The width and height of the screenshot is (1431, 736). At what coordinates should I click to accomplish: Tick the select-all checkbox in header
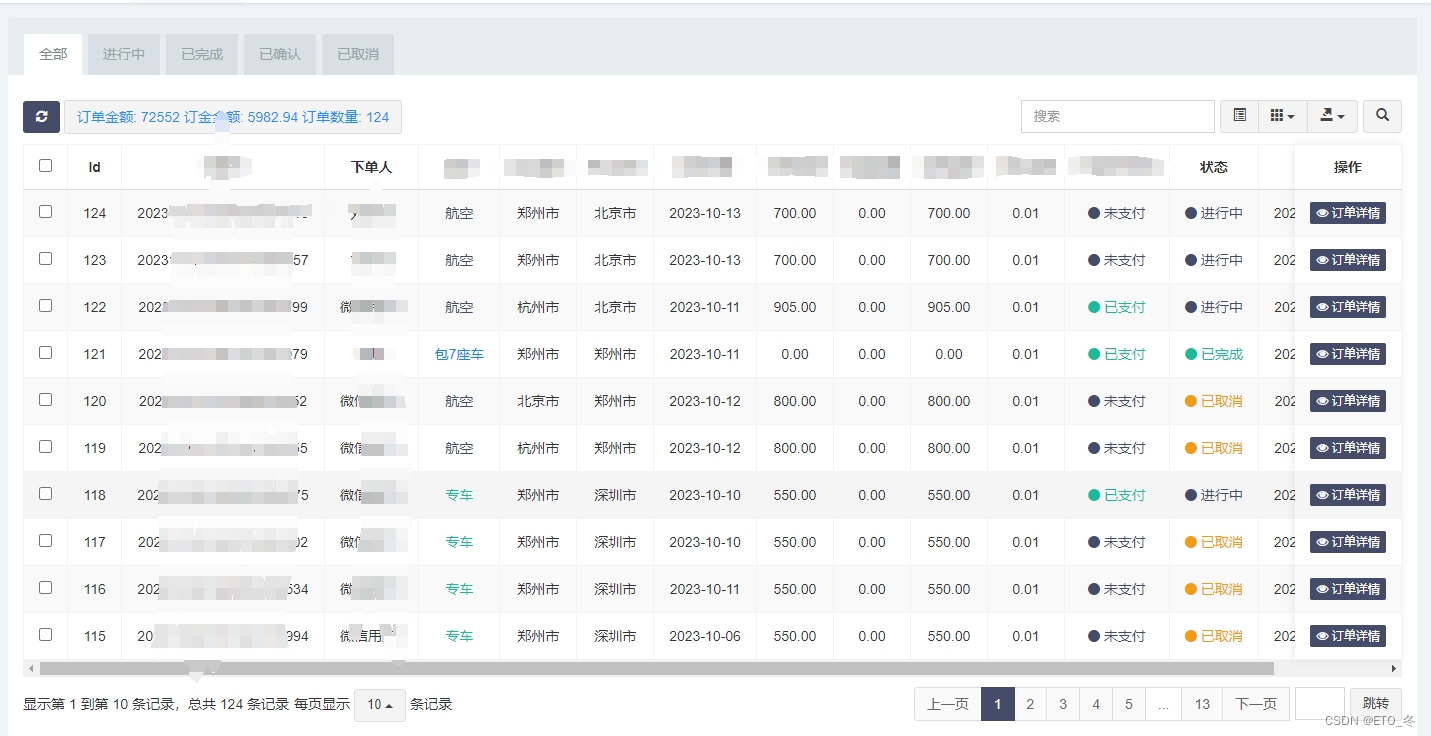45,166
